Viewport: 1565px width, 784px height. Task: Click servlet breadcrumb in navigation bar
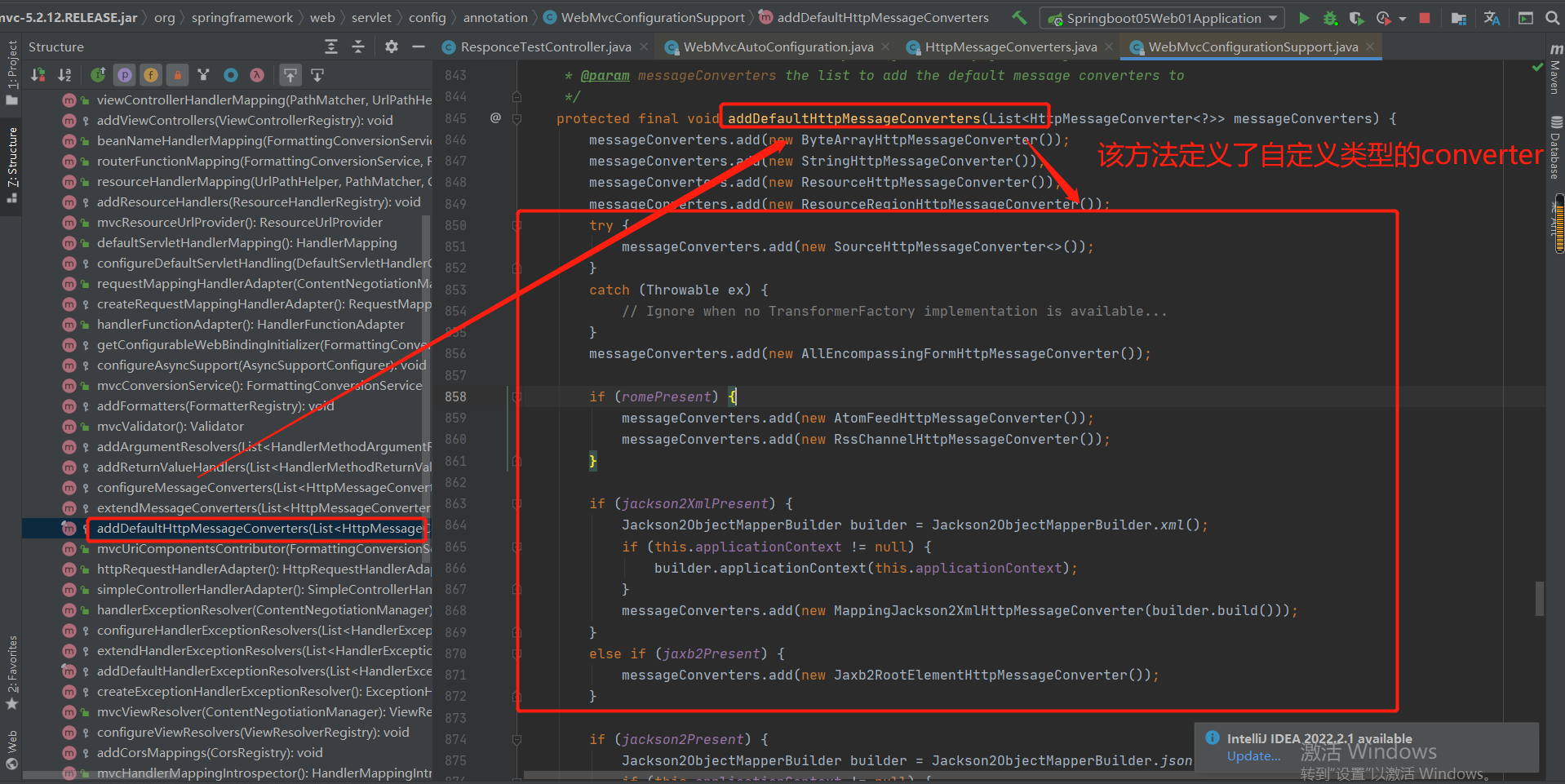coord(371,17)
